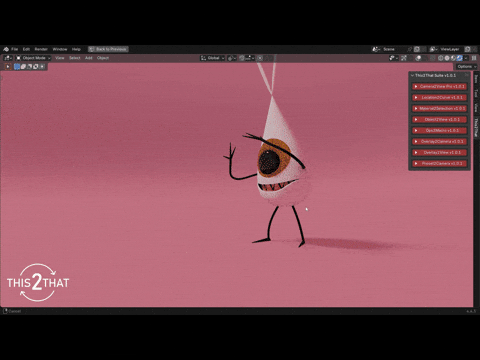
Task: Expand the Camera2View Pro section
Action: (439, 86)
